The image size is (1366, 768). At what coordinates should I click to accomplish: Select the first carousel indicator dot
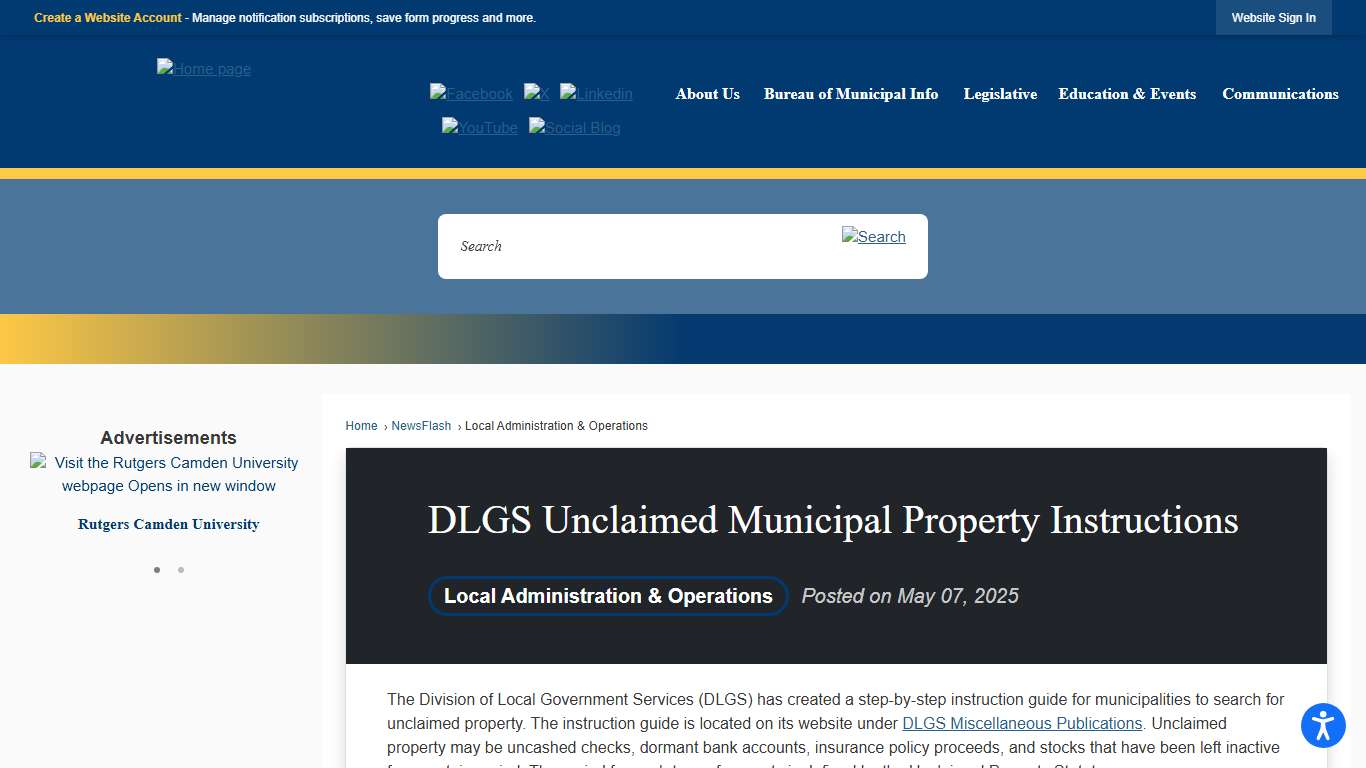point(157,569)
